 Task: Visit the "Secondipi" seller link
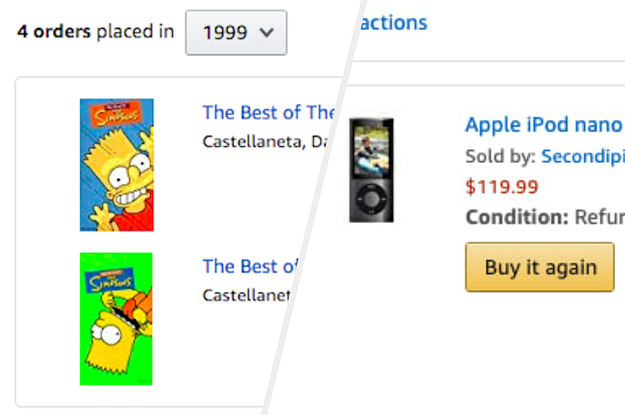tap(582, 156)
